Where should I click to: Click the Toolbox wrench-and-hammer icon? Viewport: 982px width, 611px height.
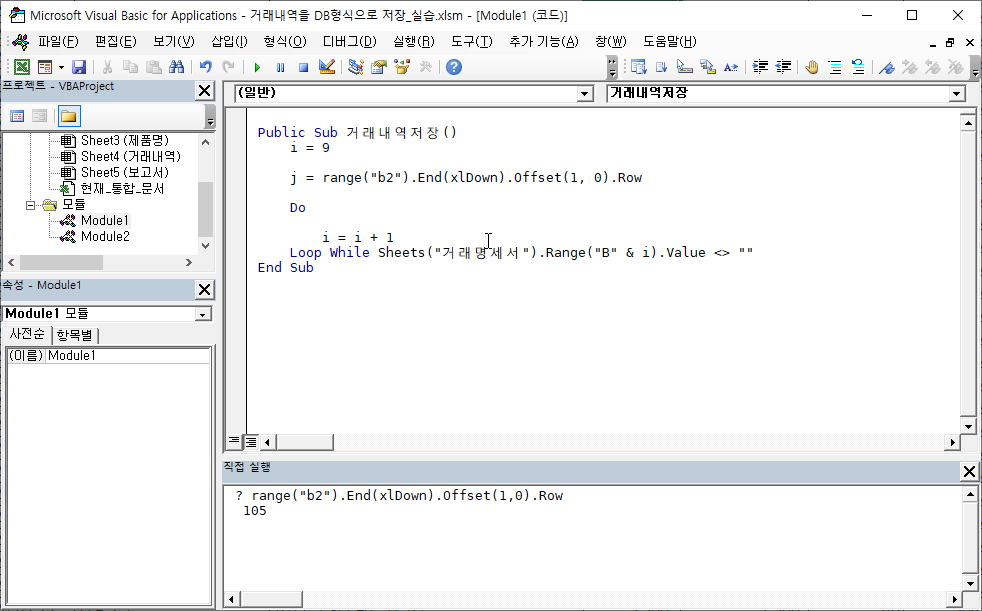(x=425, y=67)
